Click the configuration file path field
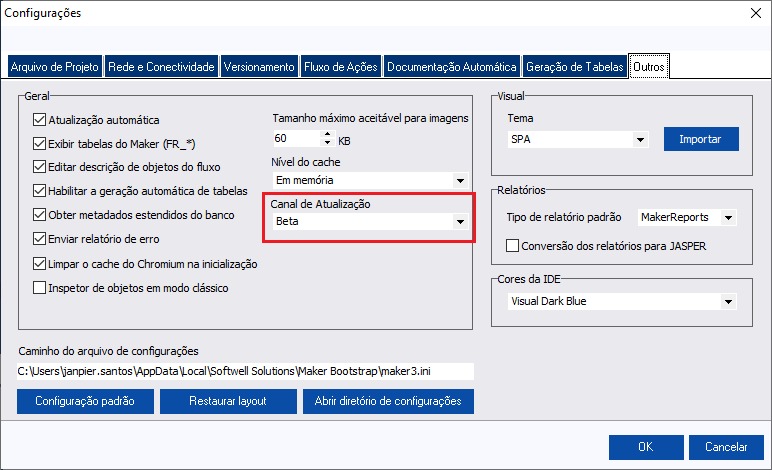 (x=245, y=371)
